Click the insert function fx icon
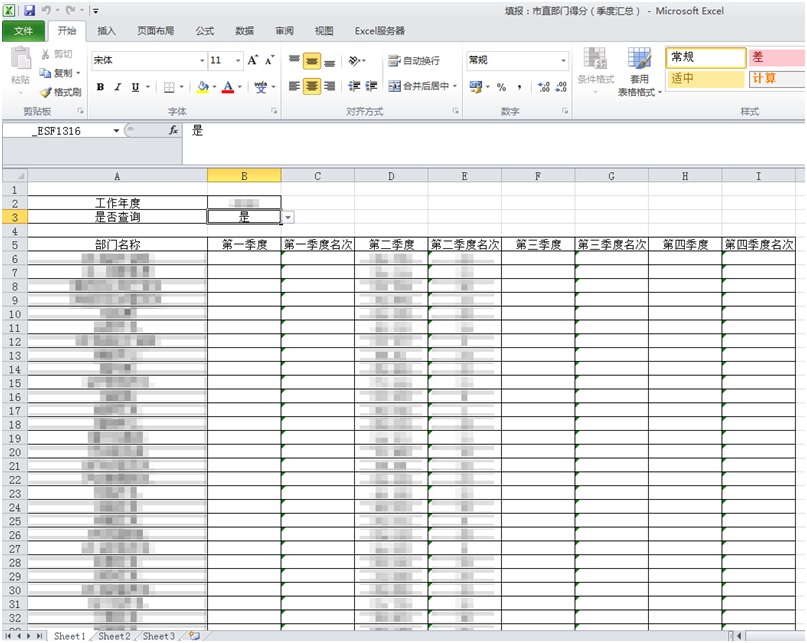807x643 pixels. (x=173, y=131)
